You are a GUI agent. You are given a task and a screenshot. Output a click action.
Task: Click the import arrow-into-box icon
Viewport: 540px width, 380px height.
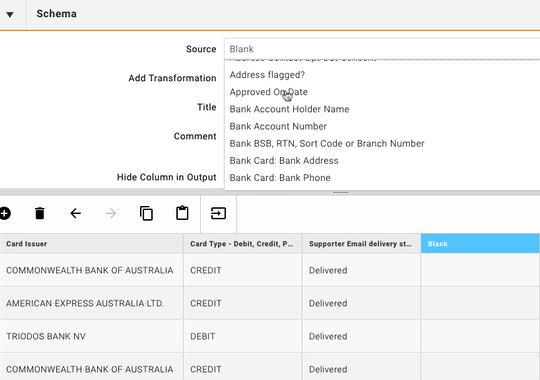click(218, 213)
